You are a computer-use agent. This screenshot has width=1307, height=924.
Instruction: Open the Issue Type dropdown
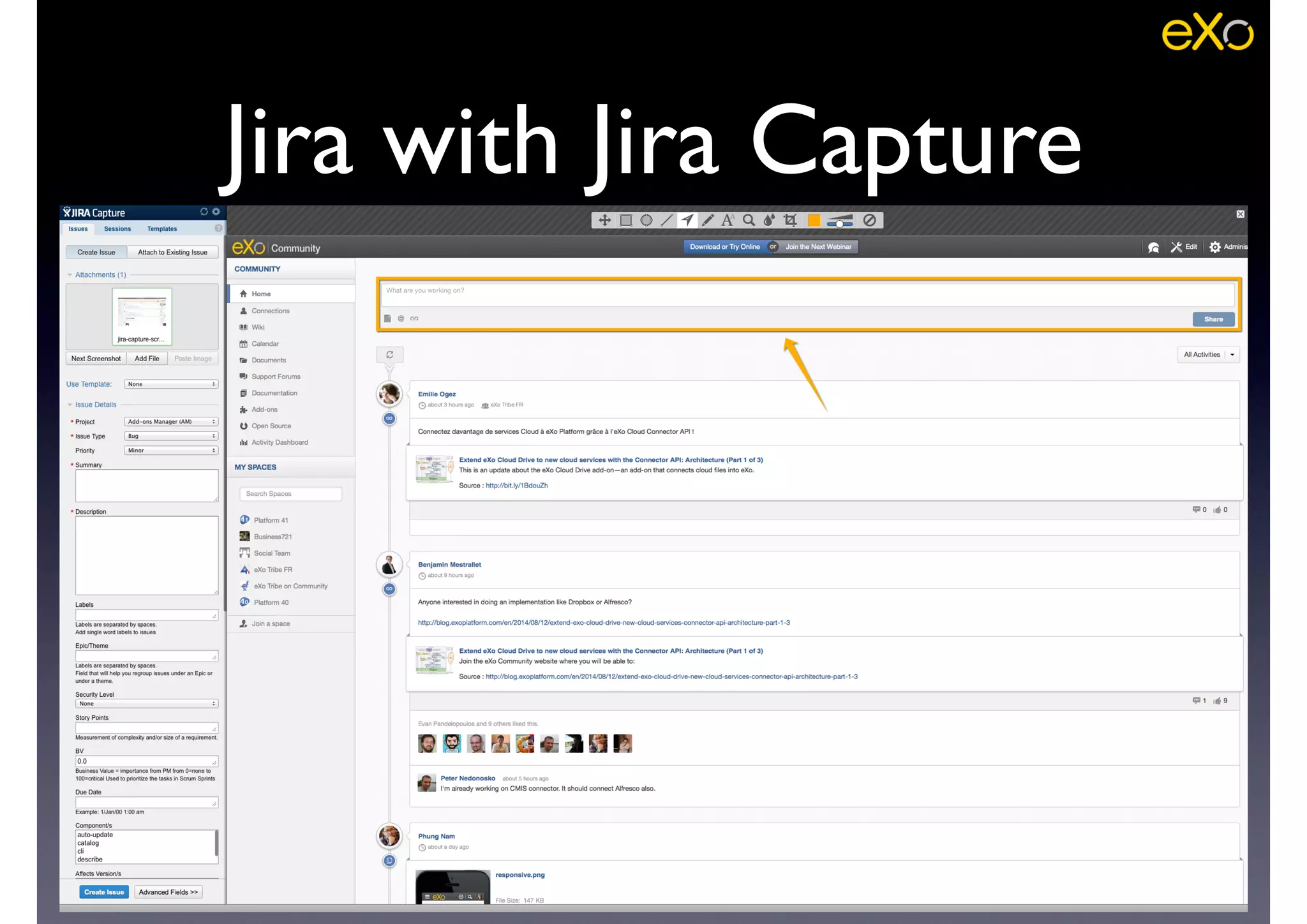point(171,436)
